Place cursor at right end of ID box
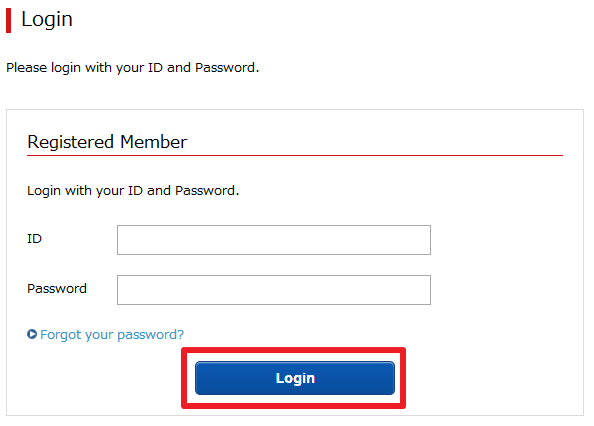The width and height of the screenshot is (594, 426). point(424,240)
